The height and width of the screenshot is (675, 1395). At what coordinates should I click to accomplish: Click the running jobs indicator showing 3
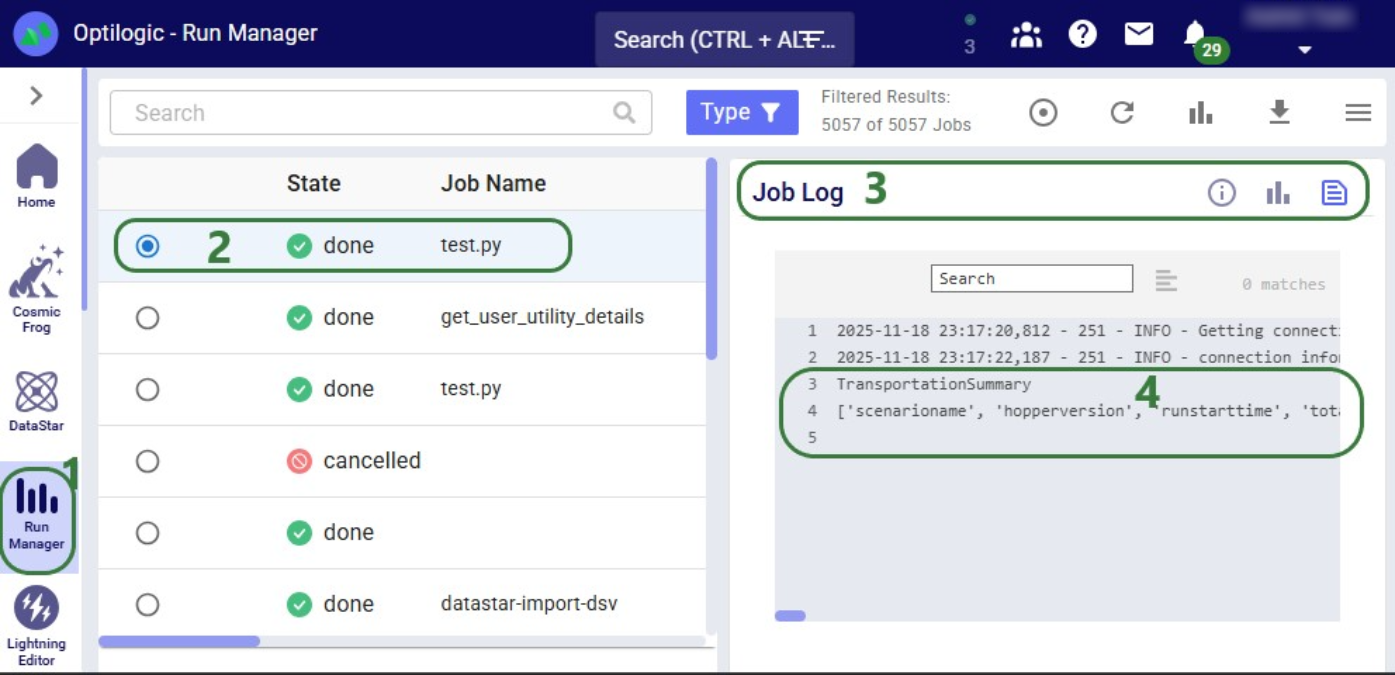(969, 35)
